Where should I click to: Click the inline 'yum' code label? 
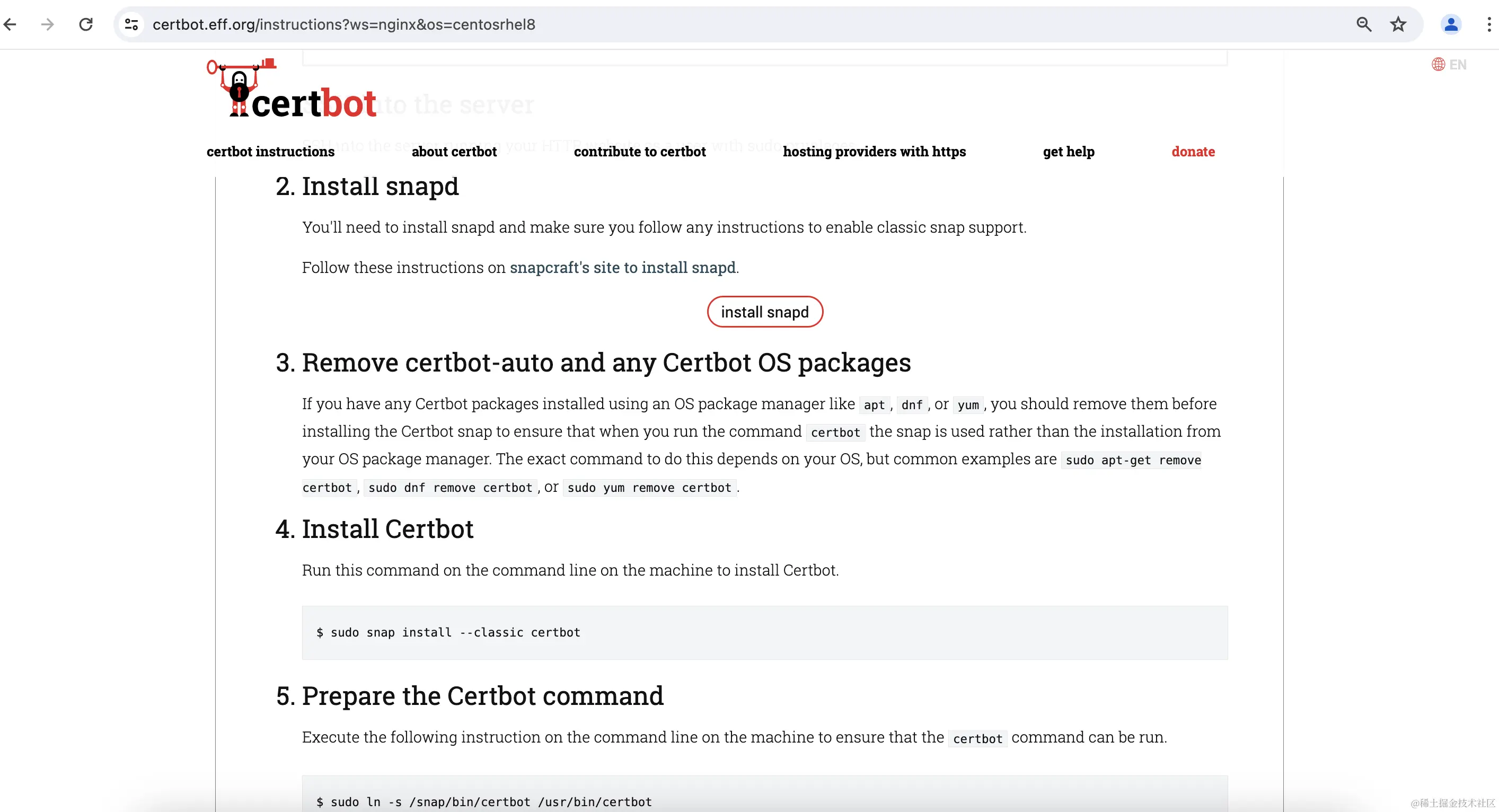968,405
